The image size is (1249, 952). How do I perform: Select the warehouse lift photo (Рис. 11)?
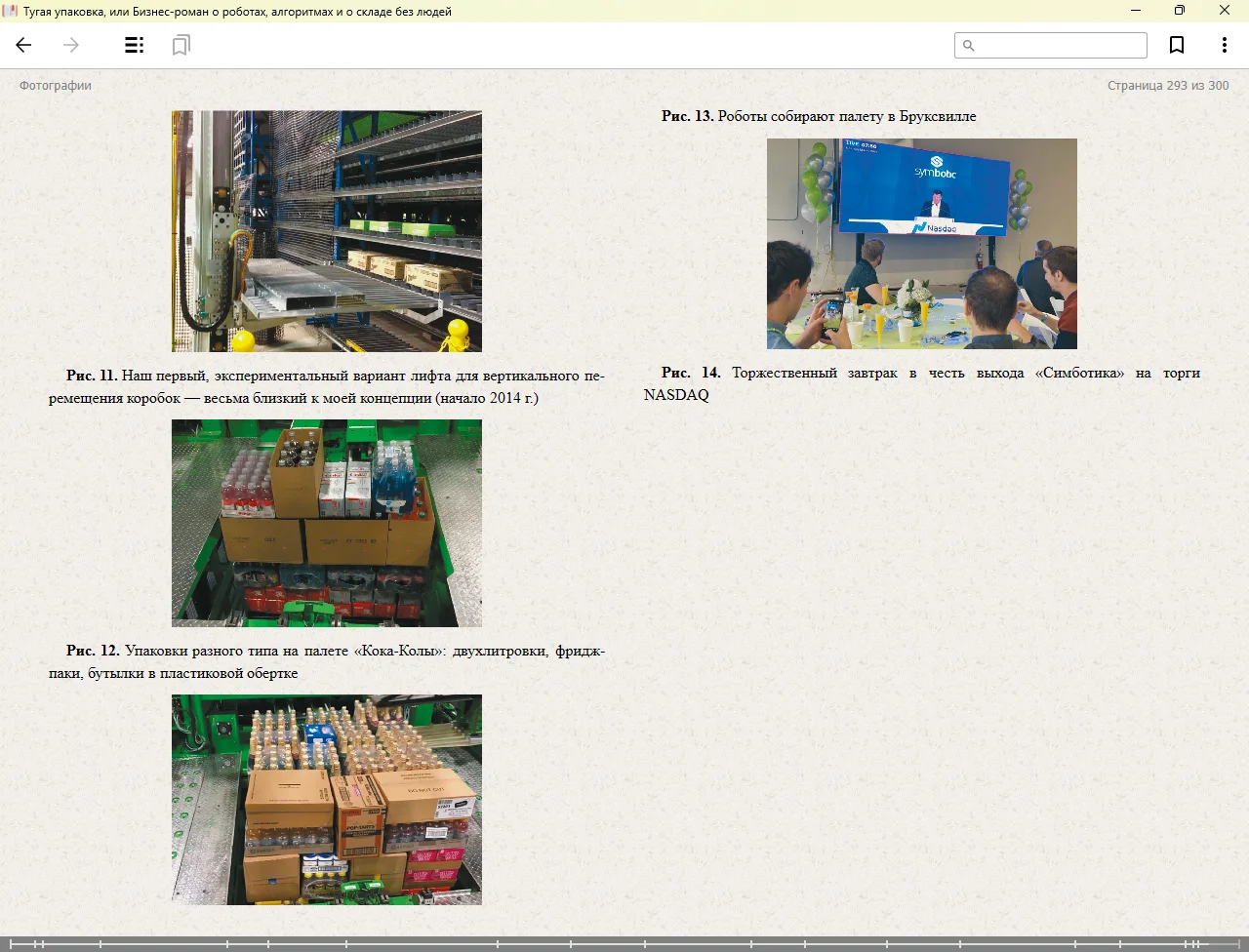pyautogui.click(x=327, y=231)
